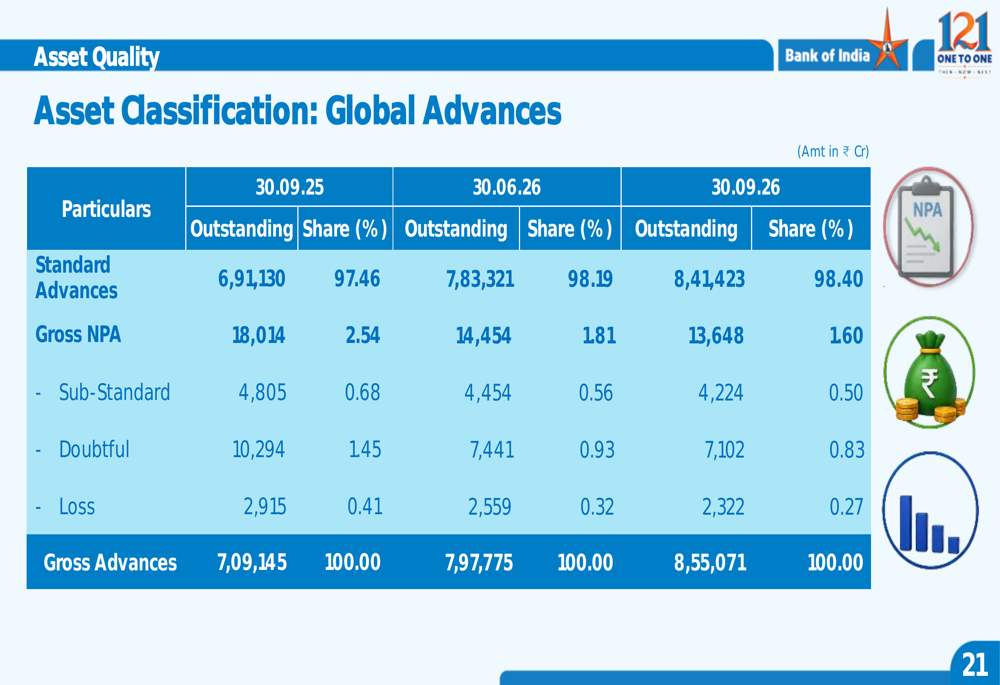Viewport: 1000px width, 685px height.
Task: Click Loss value 2,915
Action: pyautogui.click(x=265, y=507)
